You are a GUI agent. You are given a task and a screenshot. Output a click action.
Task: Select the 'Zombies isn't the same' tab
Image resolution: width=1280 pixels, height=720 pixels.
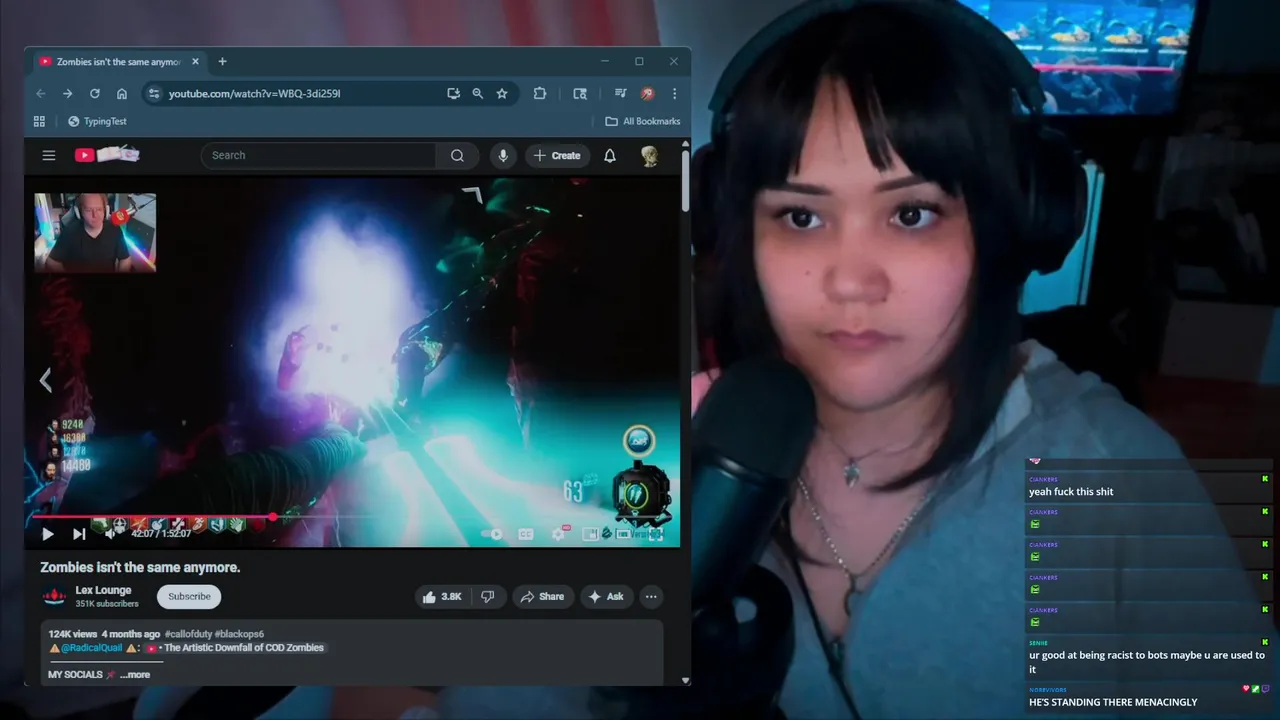coord(119,61)
